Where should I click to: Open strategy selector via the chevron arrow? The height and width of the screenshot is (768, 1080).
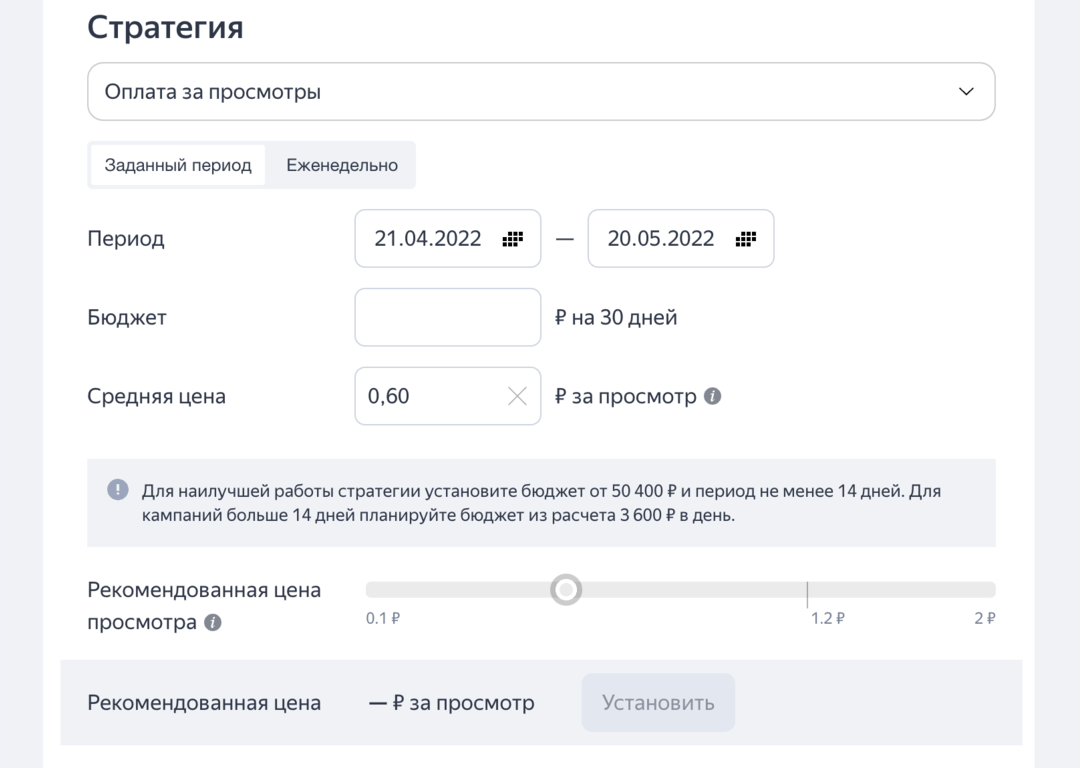click(965, 91)
